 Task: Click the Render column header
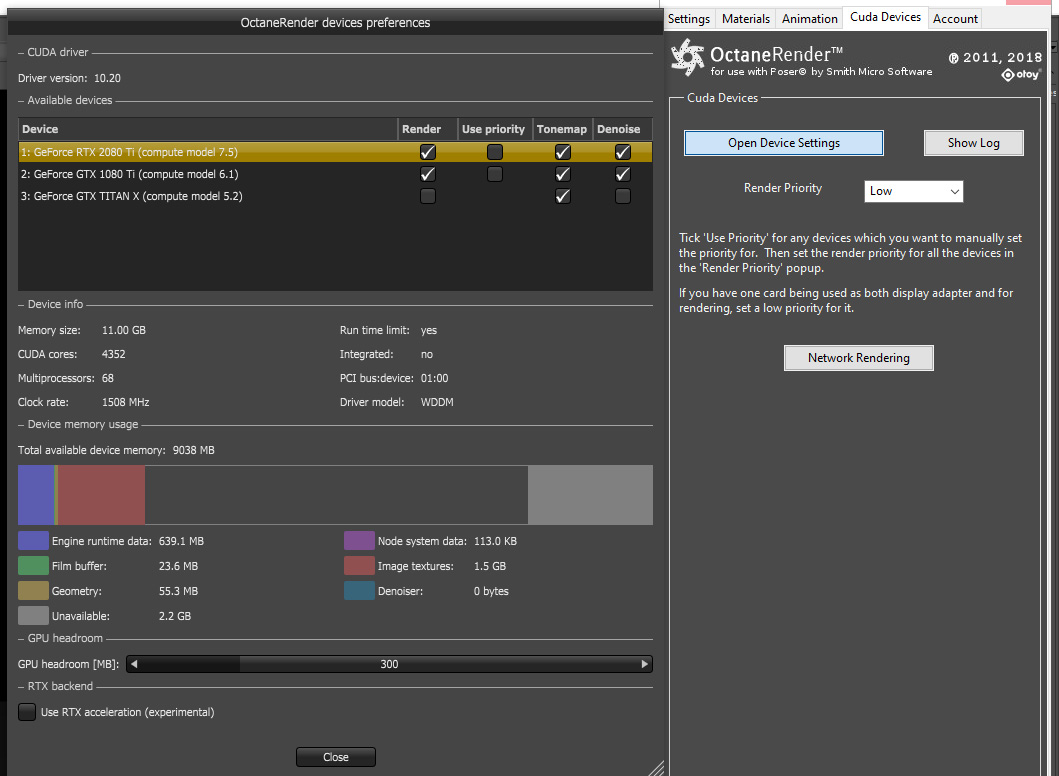click(428, 129)
